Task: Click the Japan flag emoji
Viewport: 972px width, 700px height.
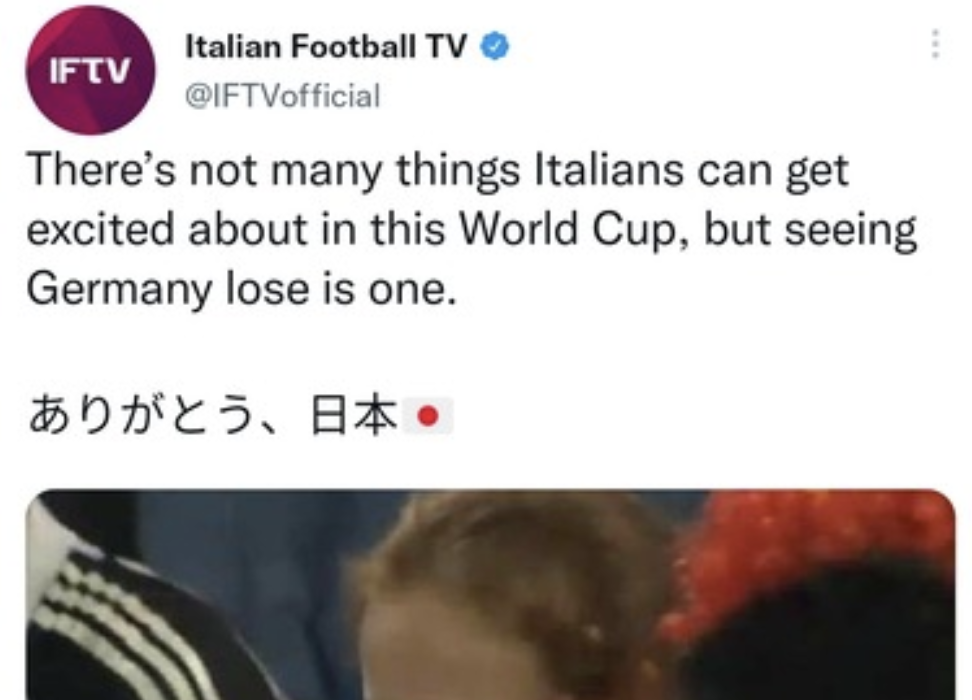Action: (x=428, y=416)
